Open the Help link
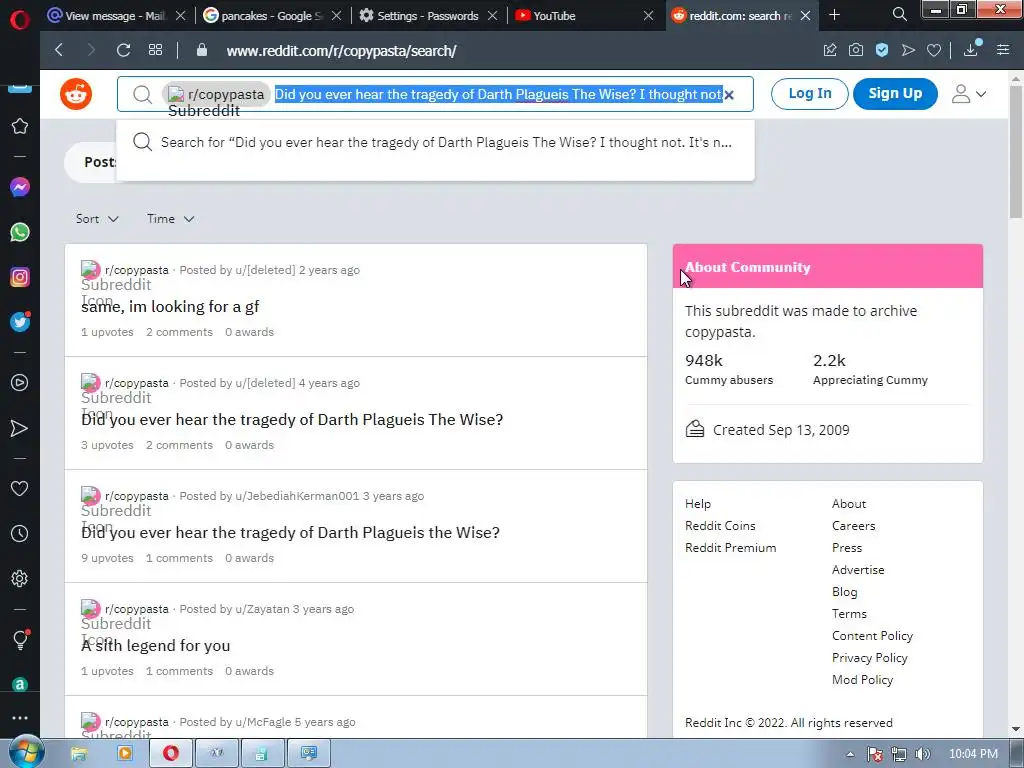 [x=697, y=504]
